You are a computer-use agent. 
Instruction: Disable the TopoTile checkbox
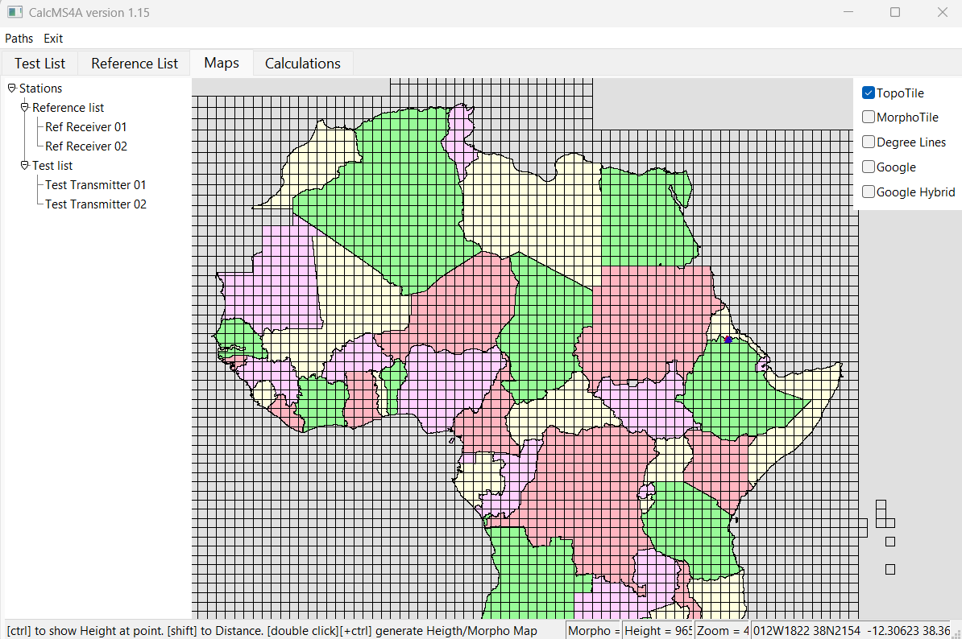click(x=868, y=92)
